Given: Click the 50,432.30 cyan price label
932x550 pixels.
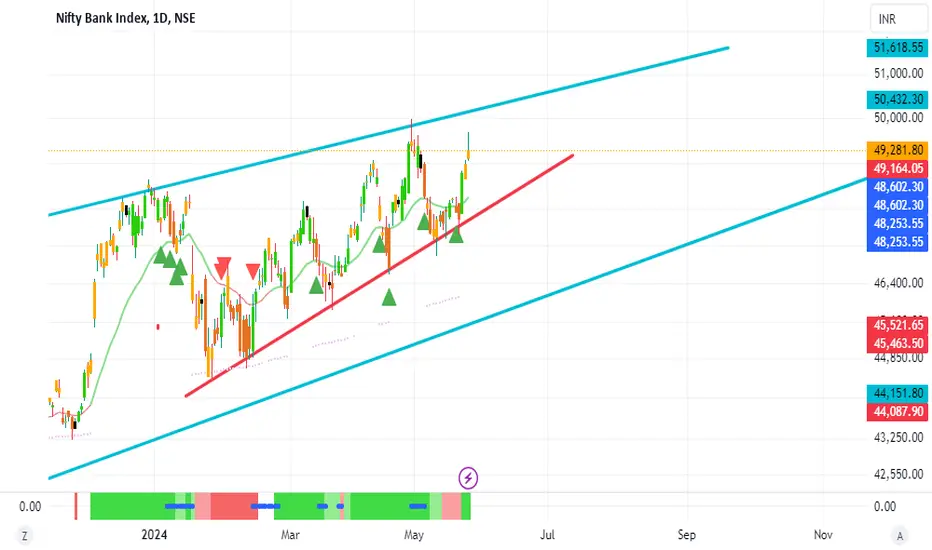Looking at the screenshot, I should (898, 99).
